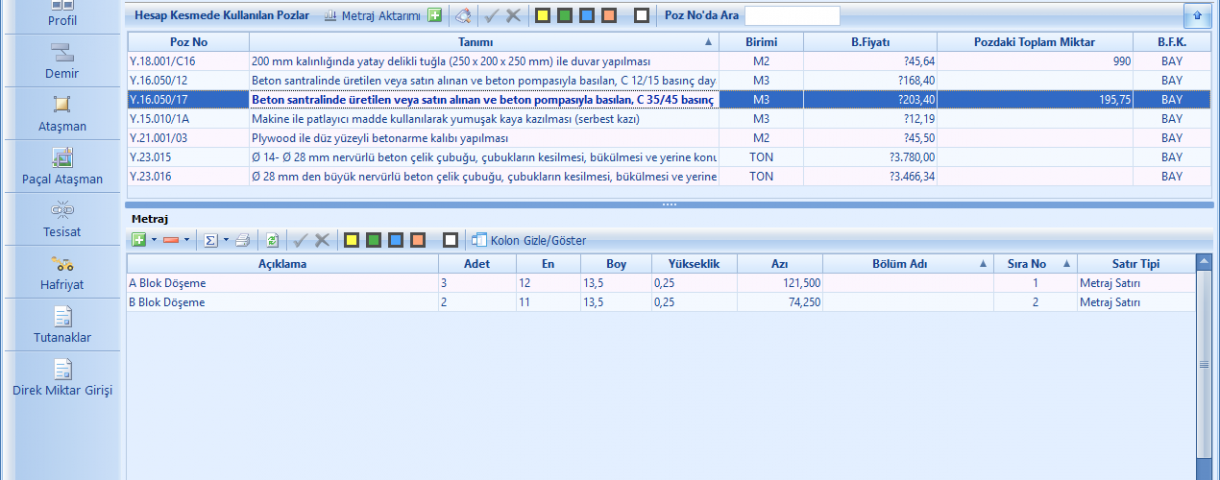This screenshot has height=480, width=1220.
Task: Click the eraser icon in top toolbar
Action: [461, 16]
